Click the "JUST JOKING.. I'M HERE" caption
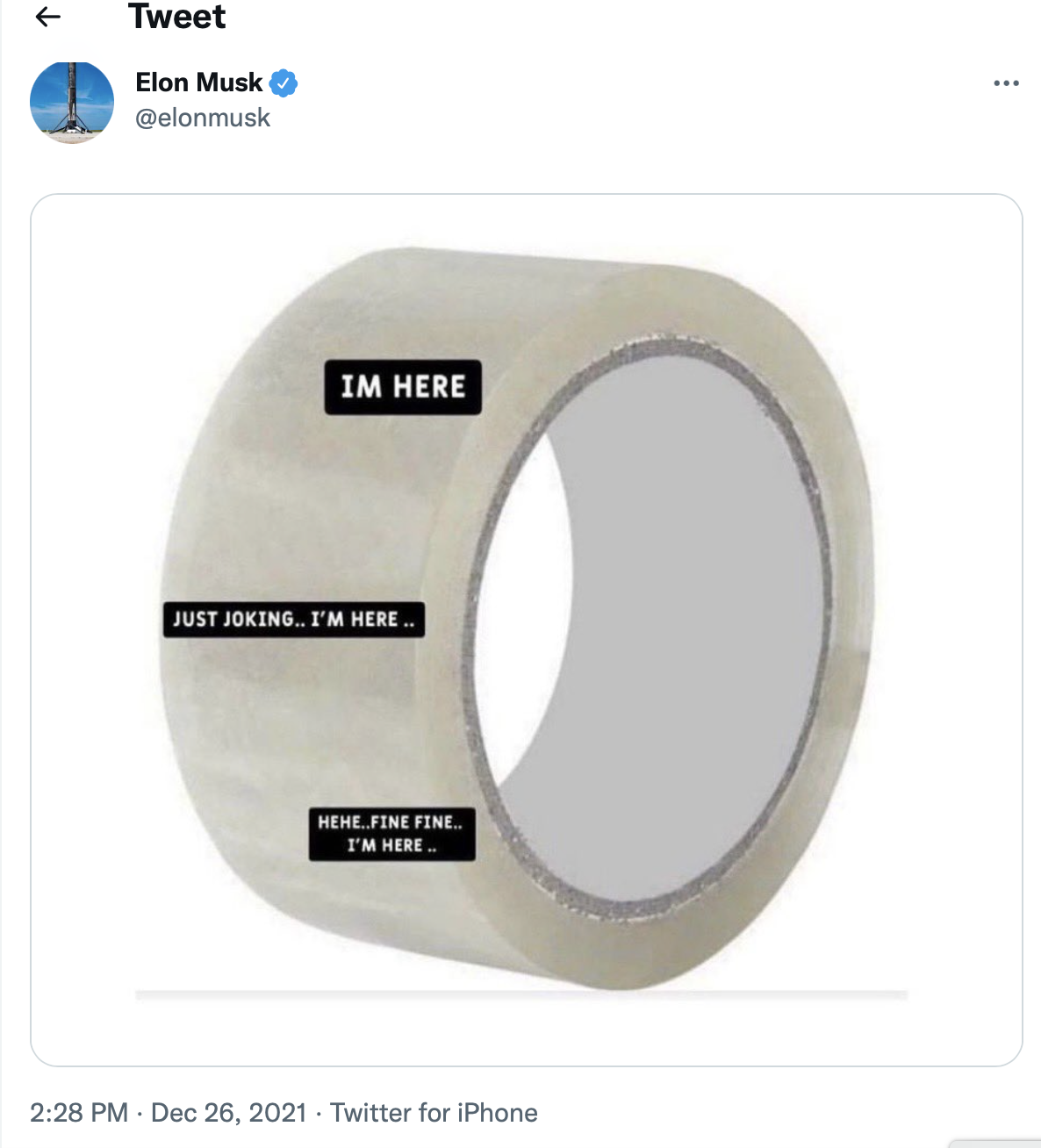 (x=293, y=620)
